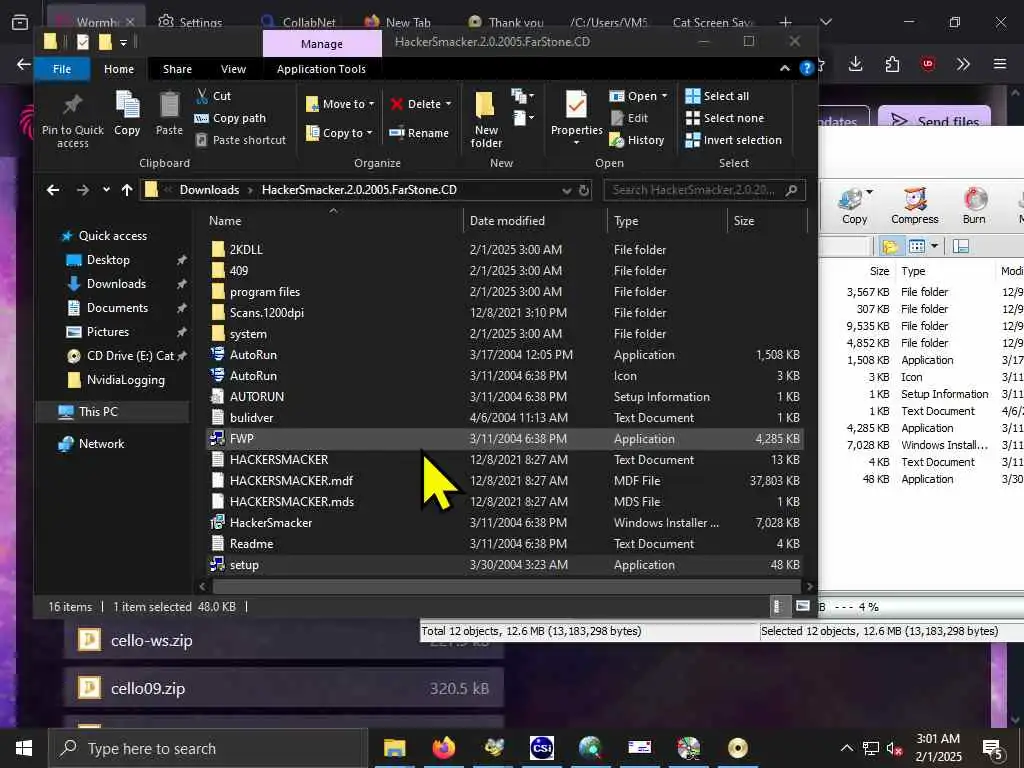Show hidden tray icons chevron
The height and width of the screenshot is (768, 1024).
(846, 748)
